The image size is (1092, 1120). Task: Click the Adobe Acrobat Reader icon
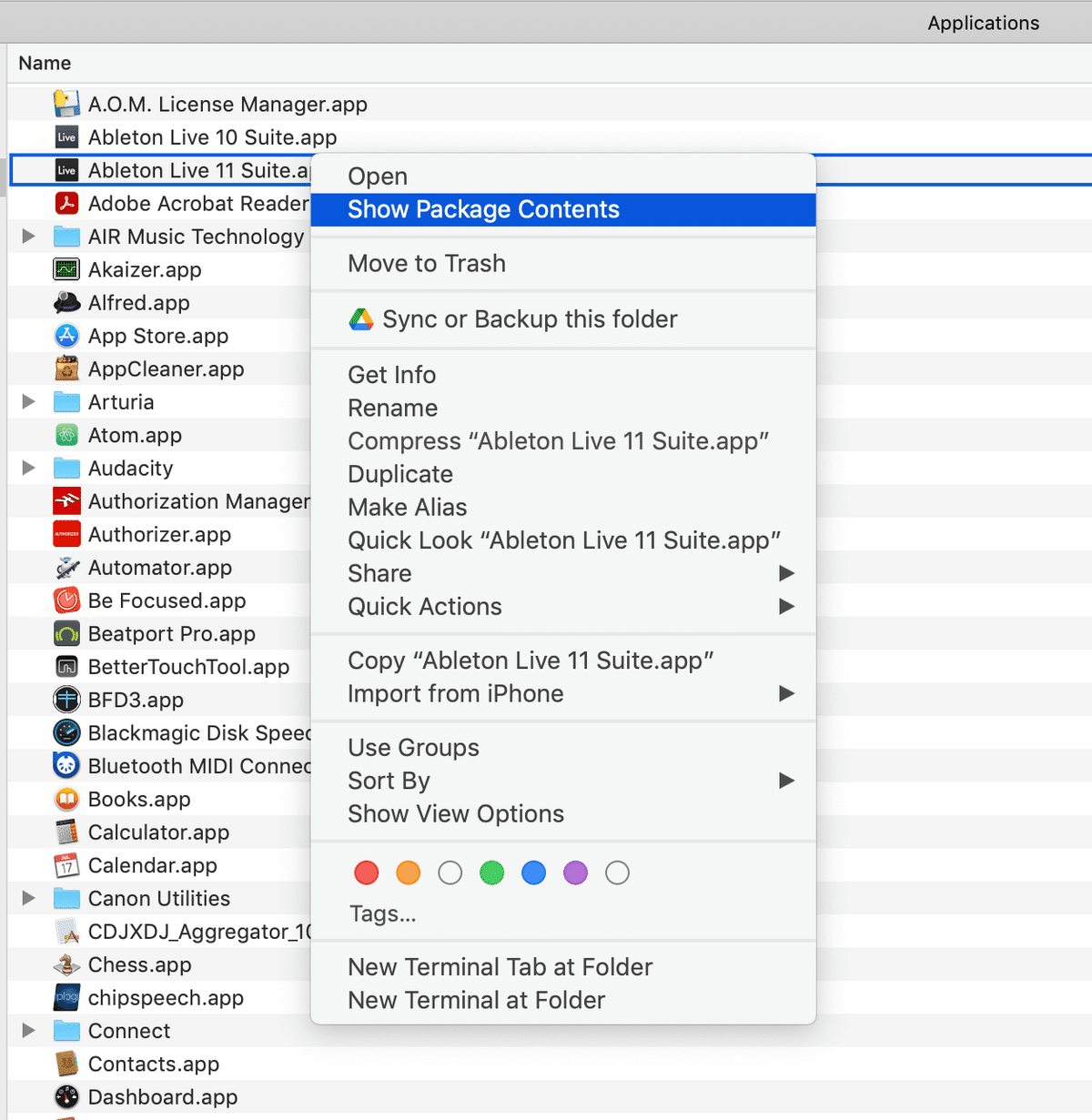[x=66, y=203]
